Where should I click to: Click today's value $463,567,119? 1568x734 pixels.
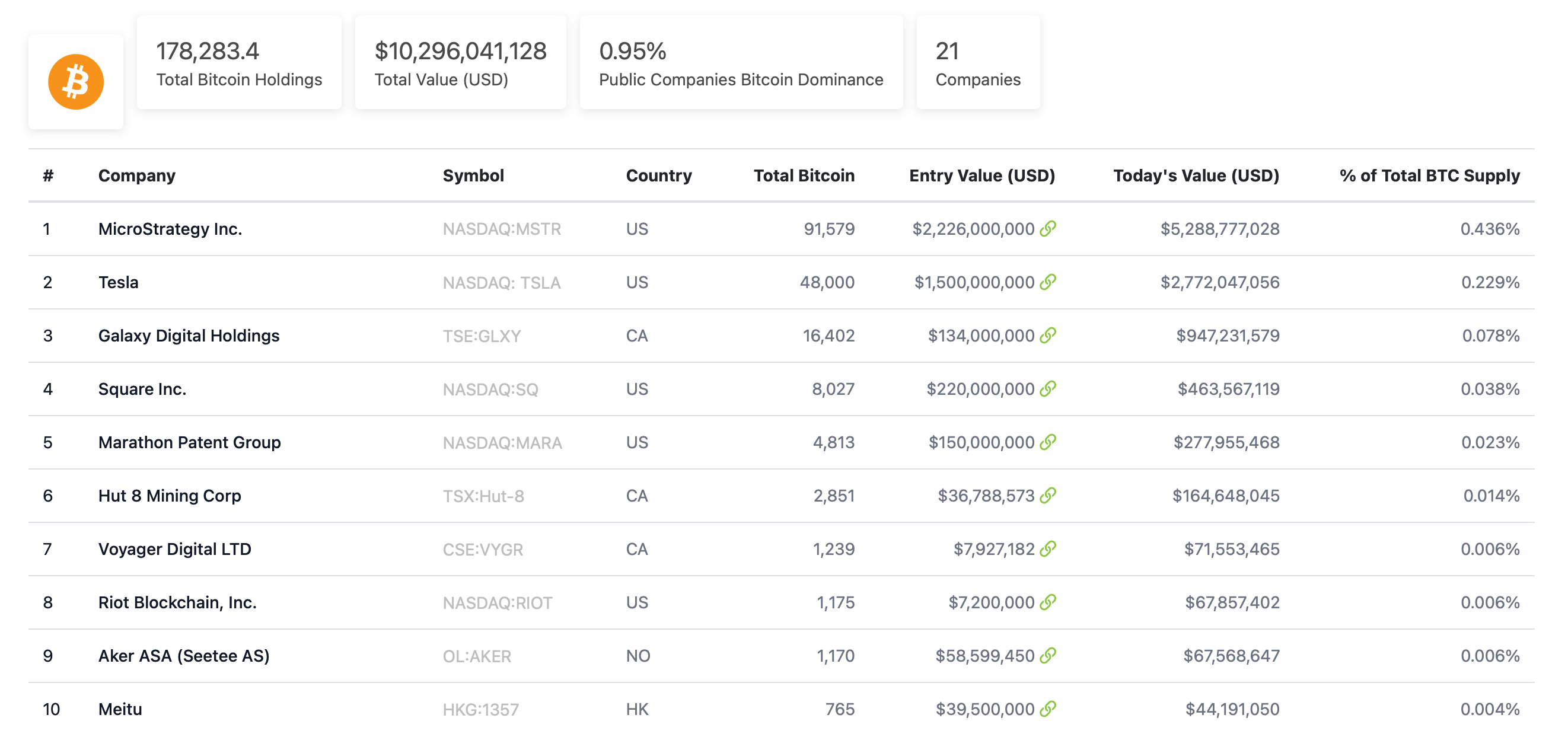point(1228,389)
